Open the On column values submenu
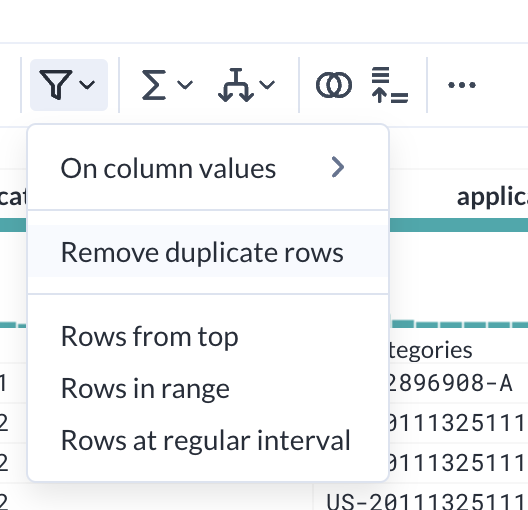This screenshot has height=510, width=528. click(x=208, y=168)
